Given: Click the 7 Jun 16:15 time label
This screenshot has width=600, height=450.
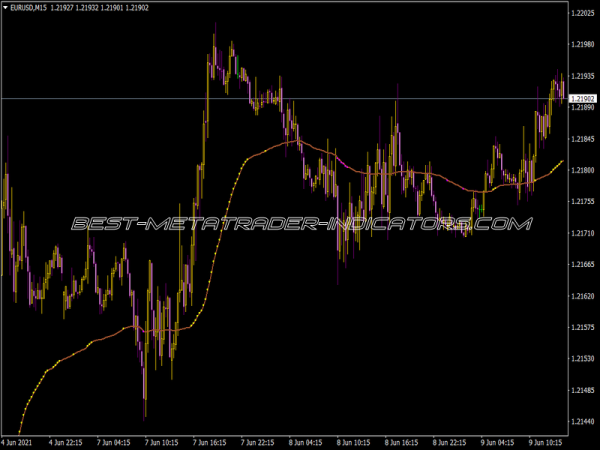Looking at the screenshot, I should 210,441.
